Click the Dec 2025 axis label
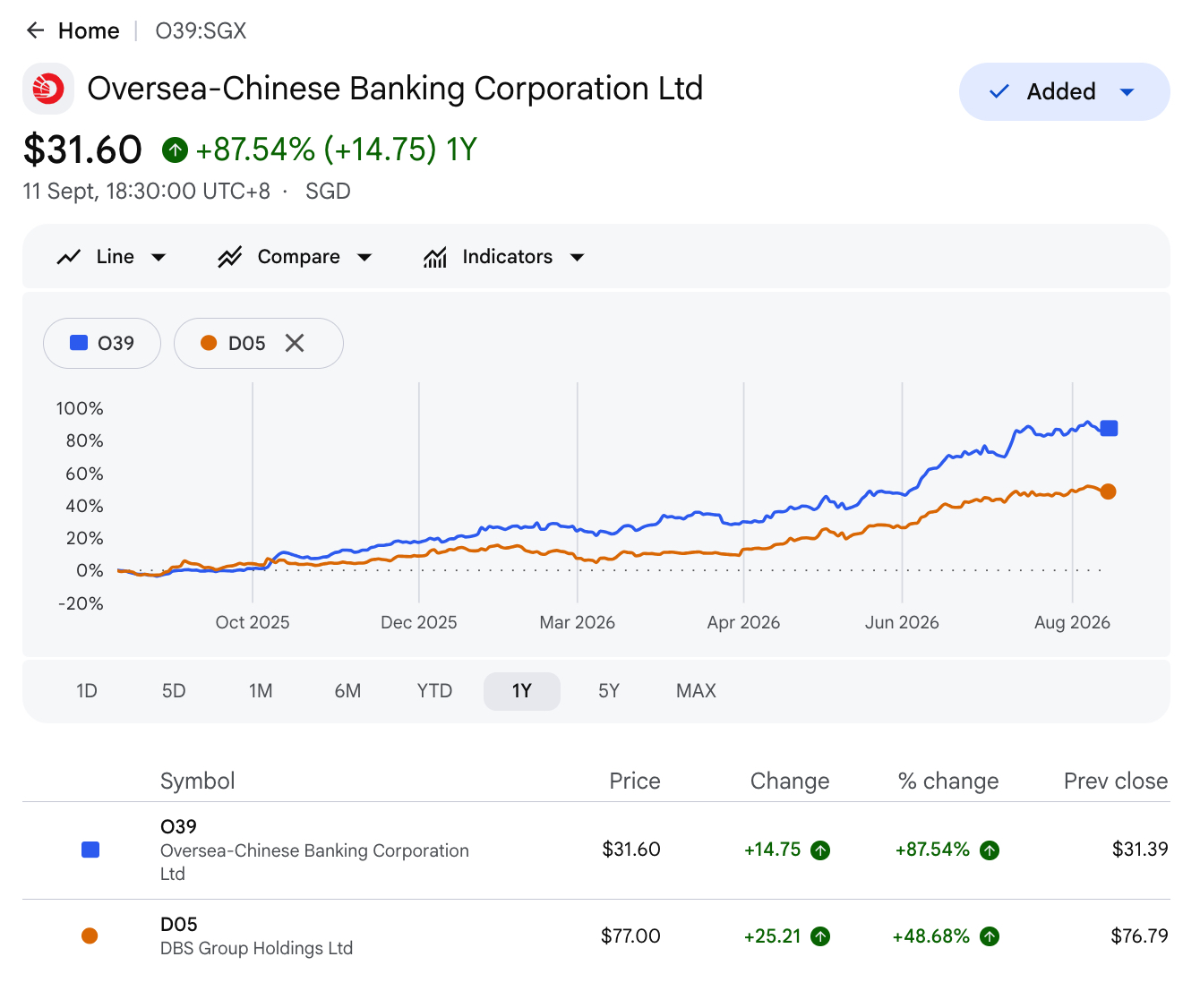 [419, 622]
